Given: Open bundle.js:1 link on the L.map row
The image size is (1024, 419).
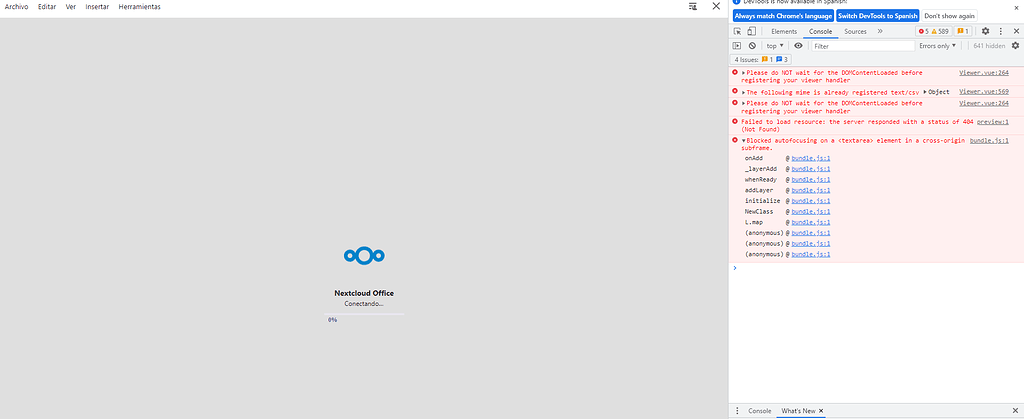Looking at the screenshot, I should click(x=810, y=223).
